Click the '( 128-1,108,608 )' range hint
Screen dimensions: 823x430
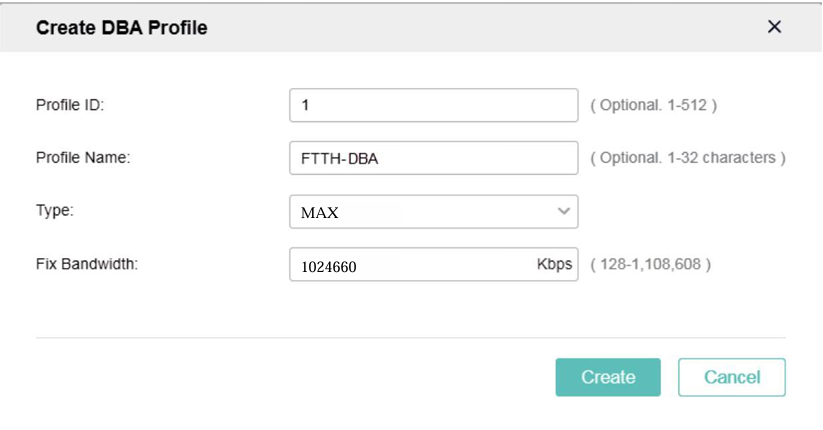(650, 264)
